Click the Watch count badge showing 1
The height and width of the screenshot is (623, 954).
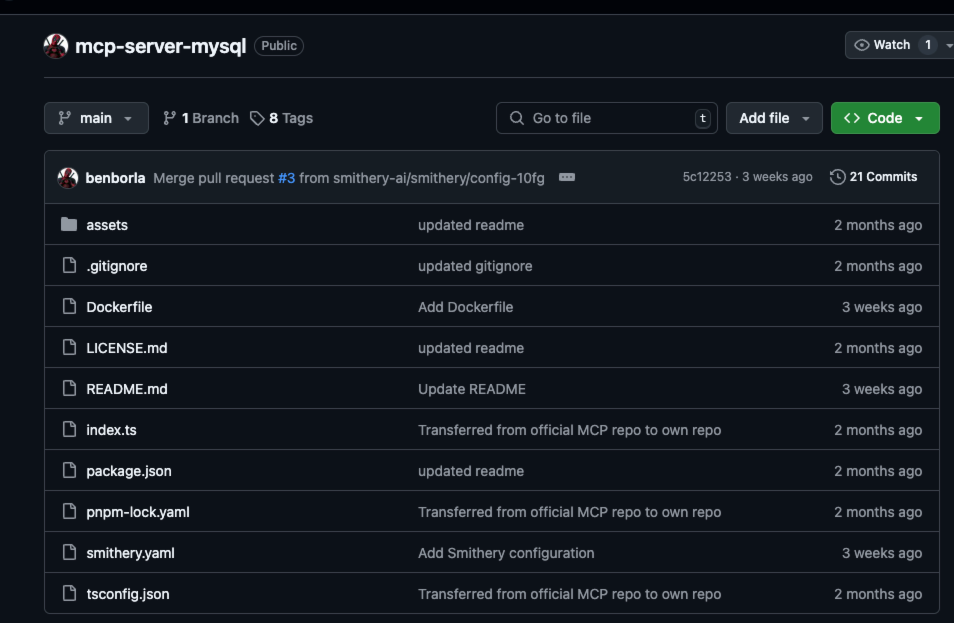pos(928,45)
